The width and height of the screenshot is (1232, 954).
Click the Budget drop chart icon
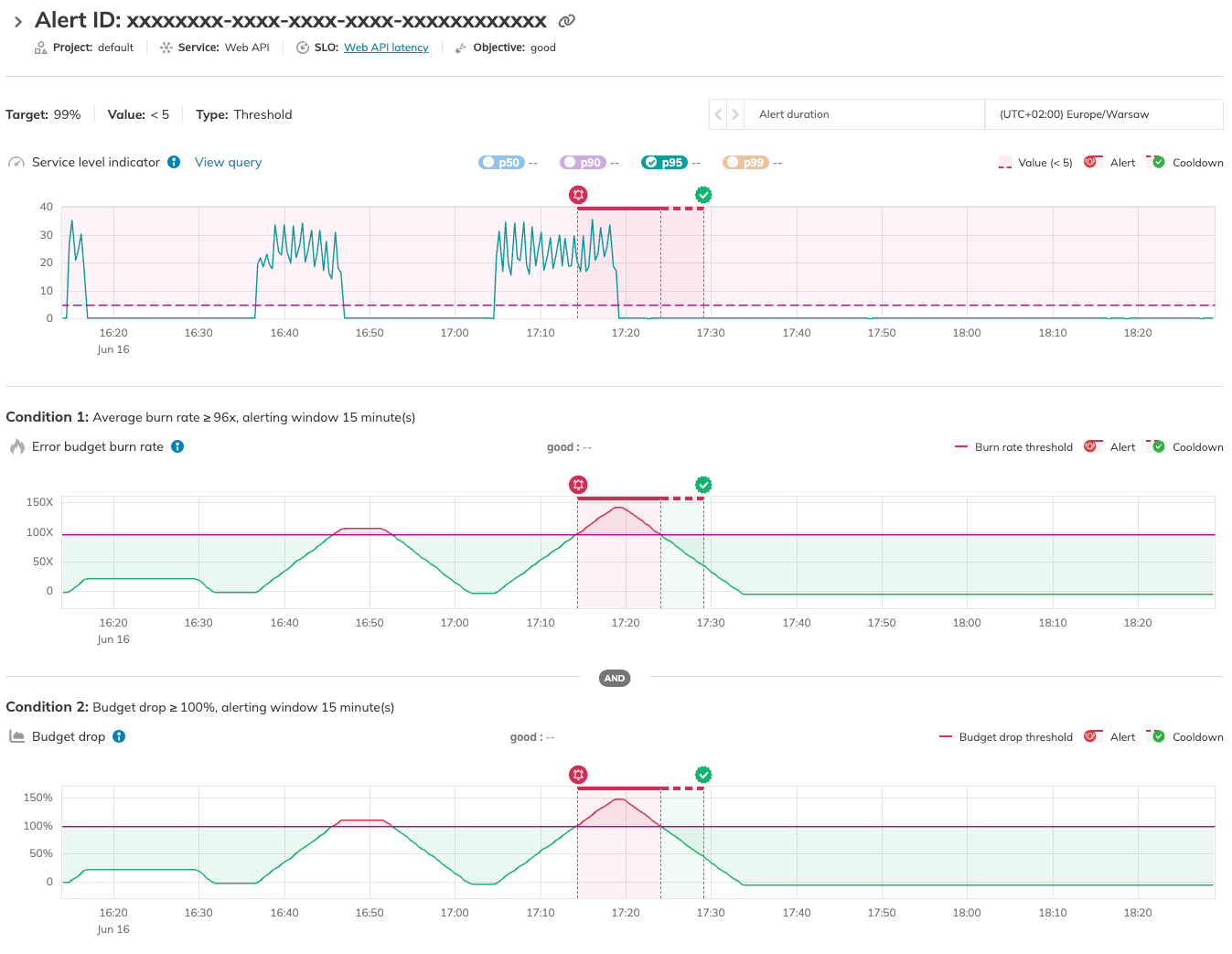click(16, 736)
